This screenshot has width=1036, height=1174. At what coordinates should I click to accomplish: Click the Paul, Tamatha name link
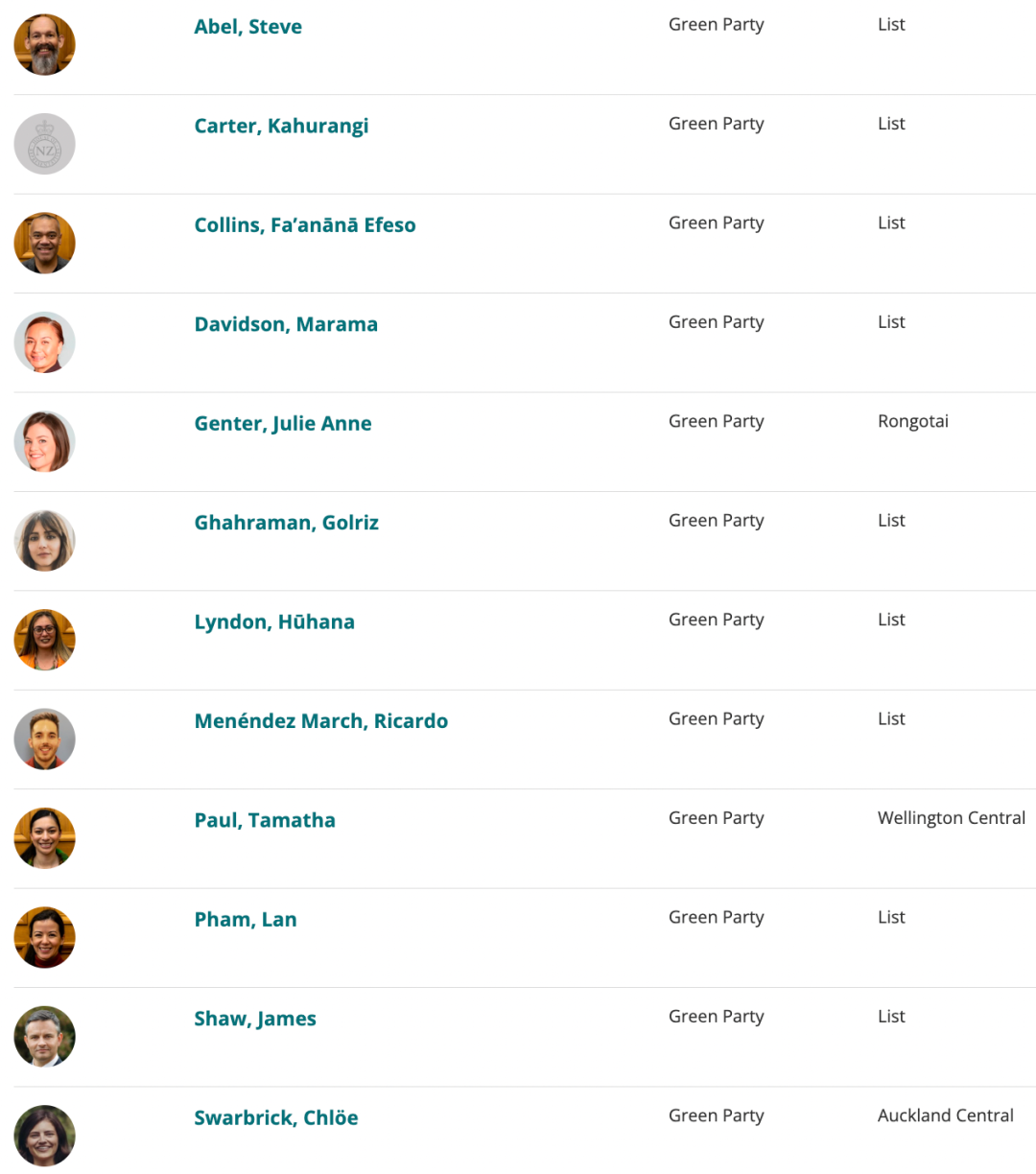click(x=265, y=821)
